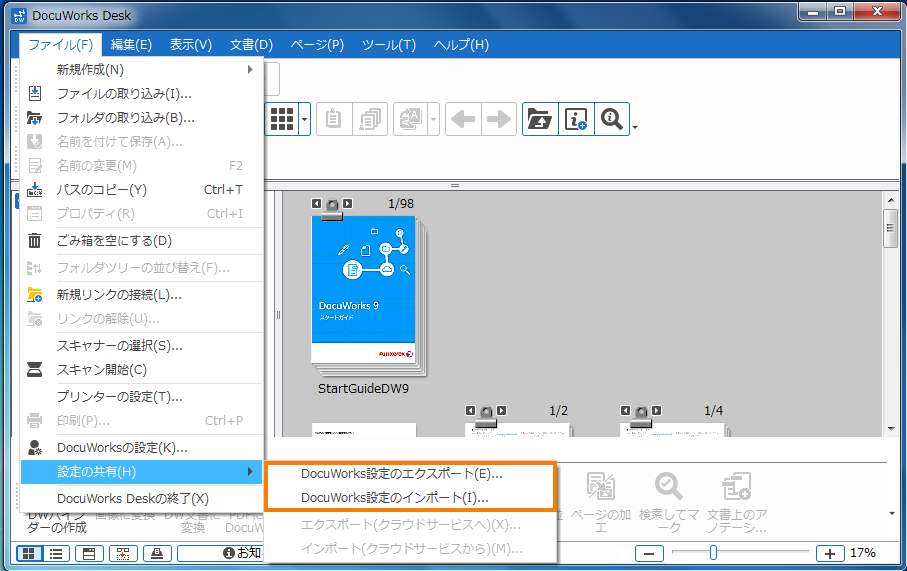Click the OCR text conversion toolbar icon

coord(410,119)
